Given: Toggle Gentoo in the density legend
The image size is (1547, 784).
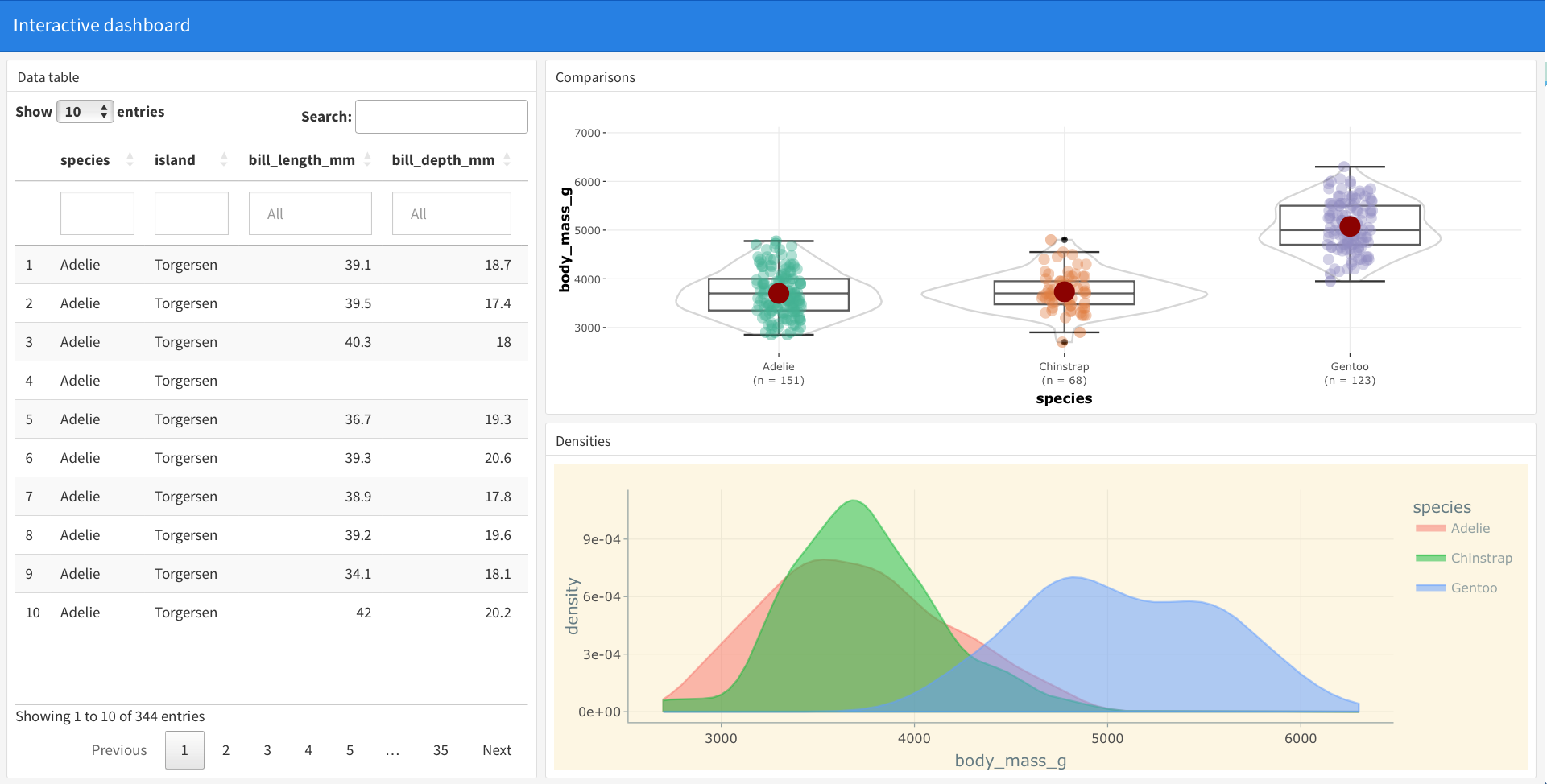Looking at the screenshot, I should coord(1473,588).
